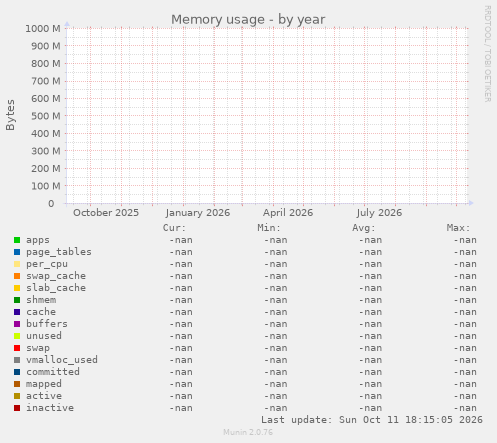Click the Avg value for swap
The image size is (497, 443).
pos(370,348)
